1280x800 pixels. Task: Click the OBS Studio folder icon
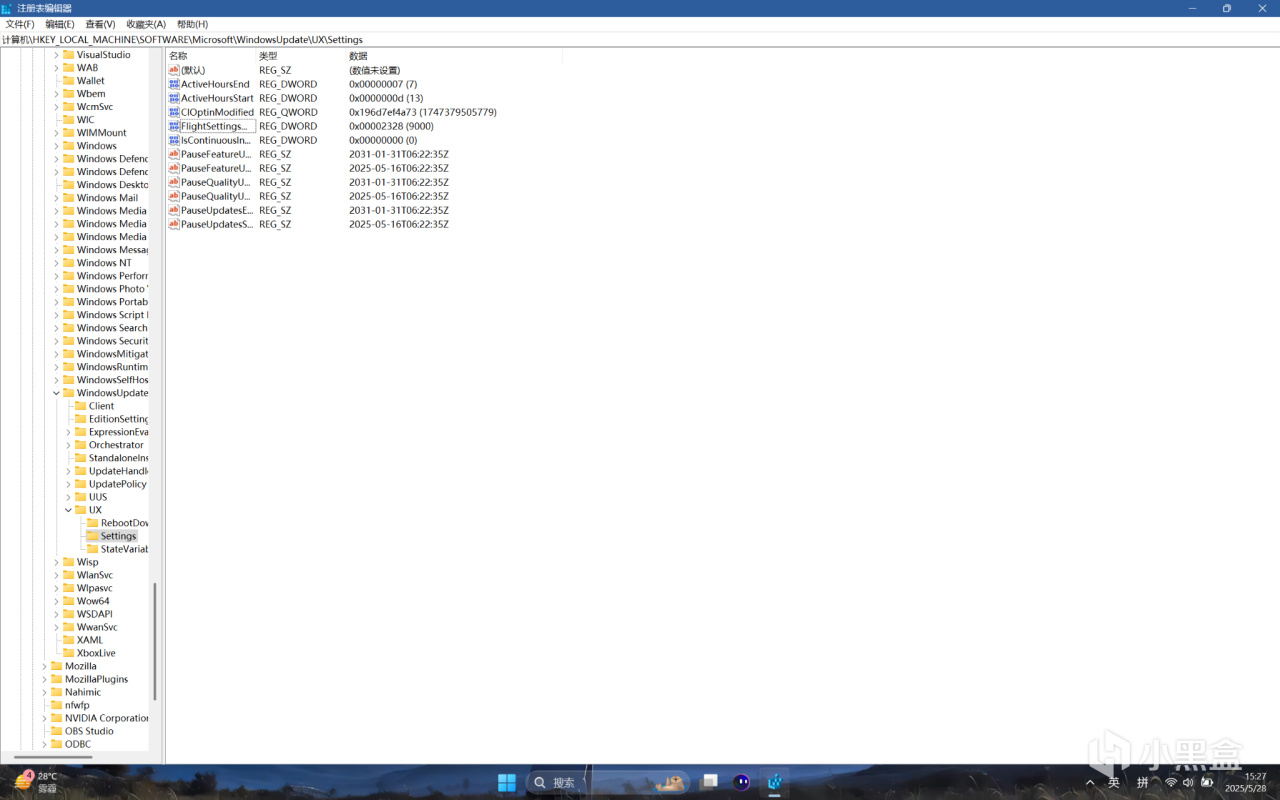[x=57, y=731]
